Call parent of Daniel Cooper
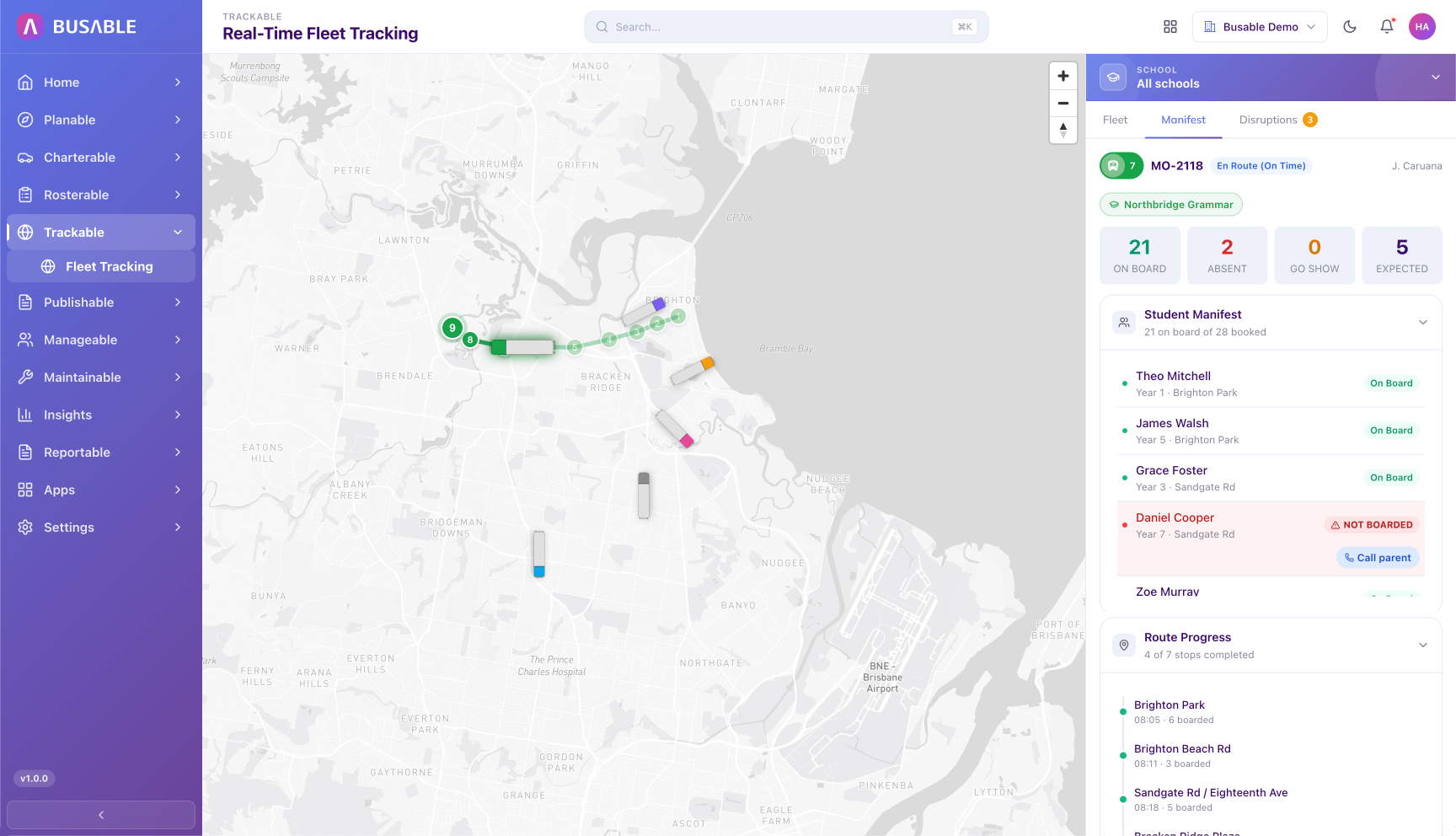1456x836 pixels. click(x=1378, y=558)
